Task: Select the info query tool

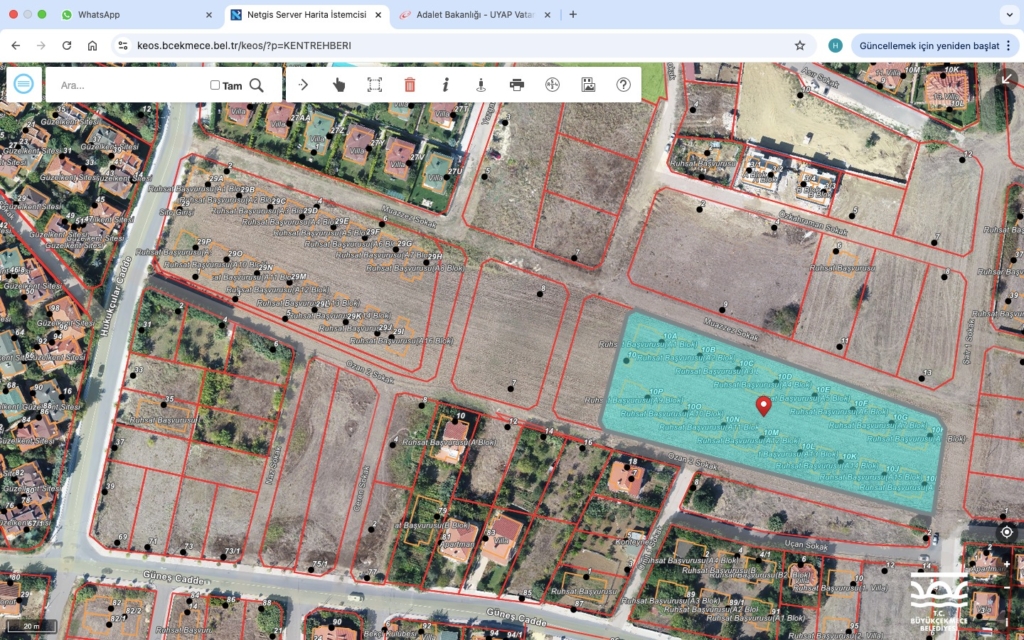Action: pyautogui.click(x=445, y=85)
